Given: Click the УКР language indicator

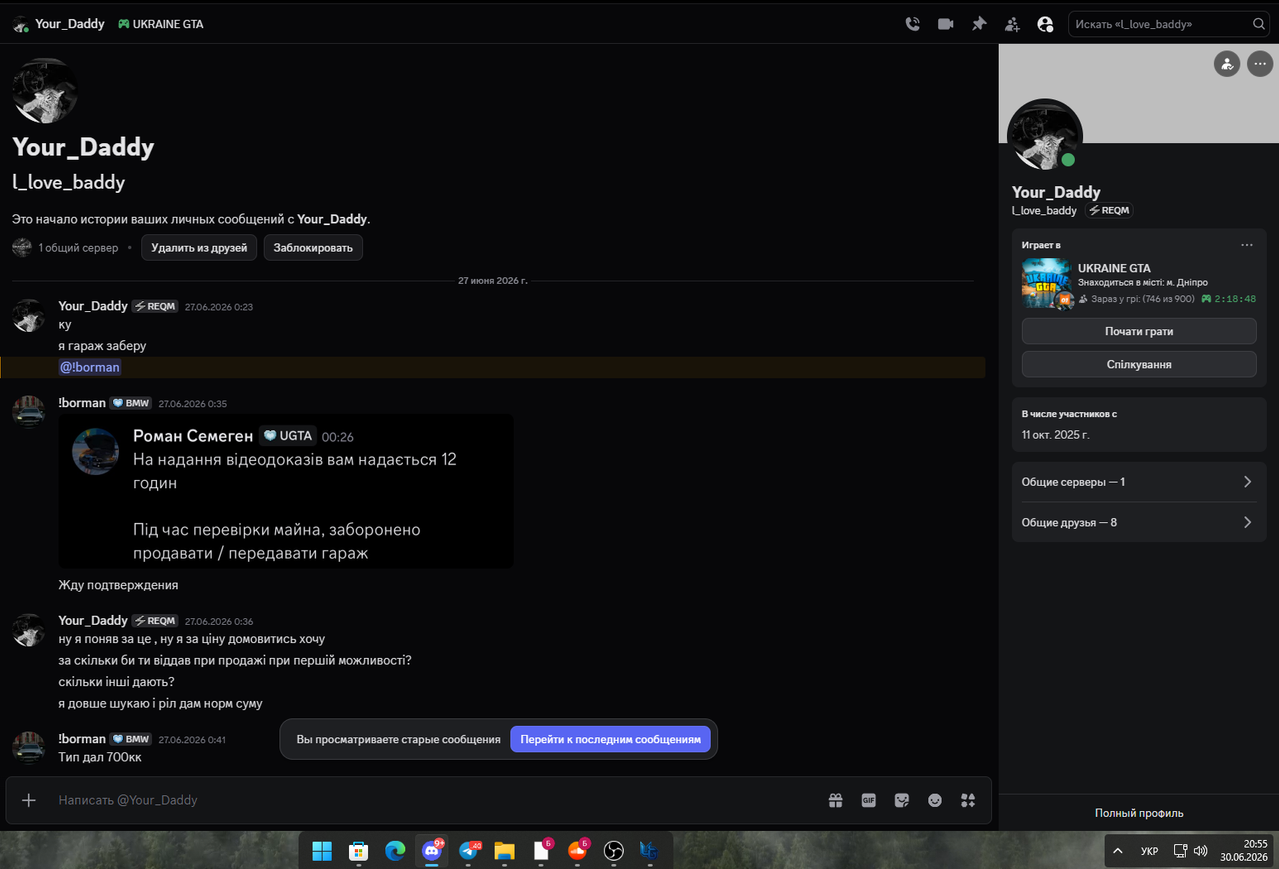Looking at the screenshot, I should [1150, 852].
